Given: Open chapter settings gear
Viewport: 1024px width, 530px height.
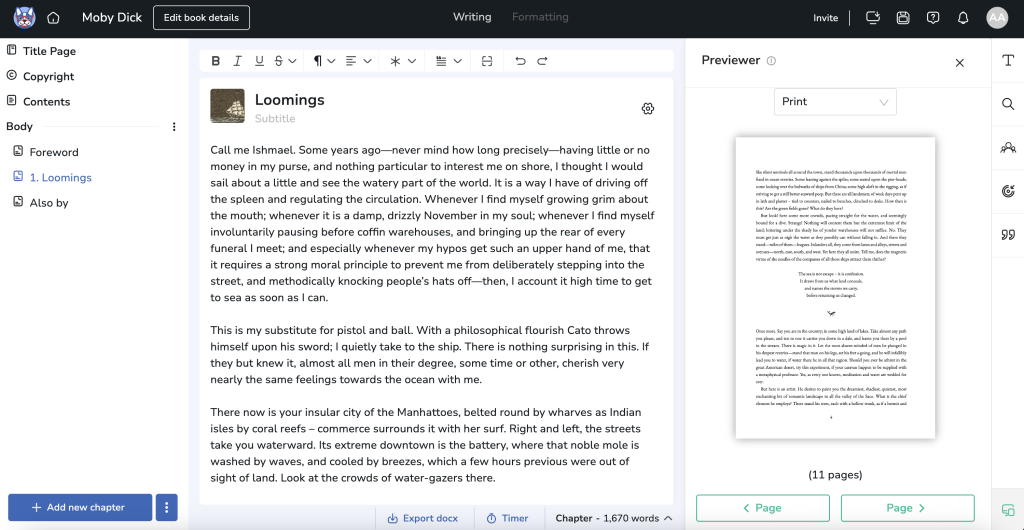Looking at the screenshot, I should coord(648,109).
